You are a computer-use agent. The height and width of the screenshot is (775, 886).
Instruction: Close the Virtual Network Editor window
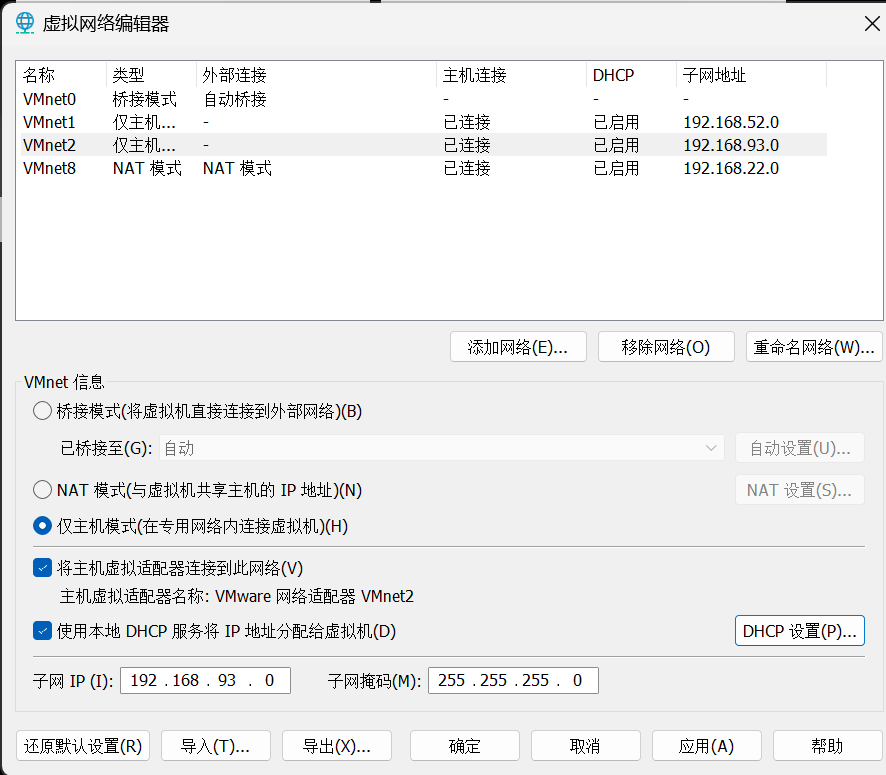(x=872, y=24)
